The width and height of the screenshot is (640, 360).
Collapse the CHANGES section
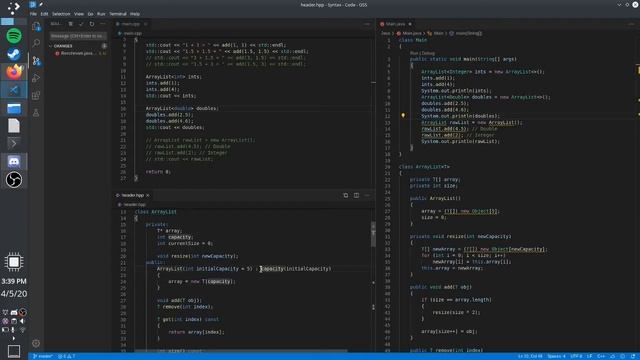tap(63, 46)
